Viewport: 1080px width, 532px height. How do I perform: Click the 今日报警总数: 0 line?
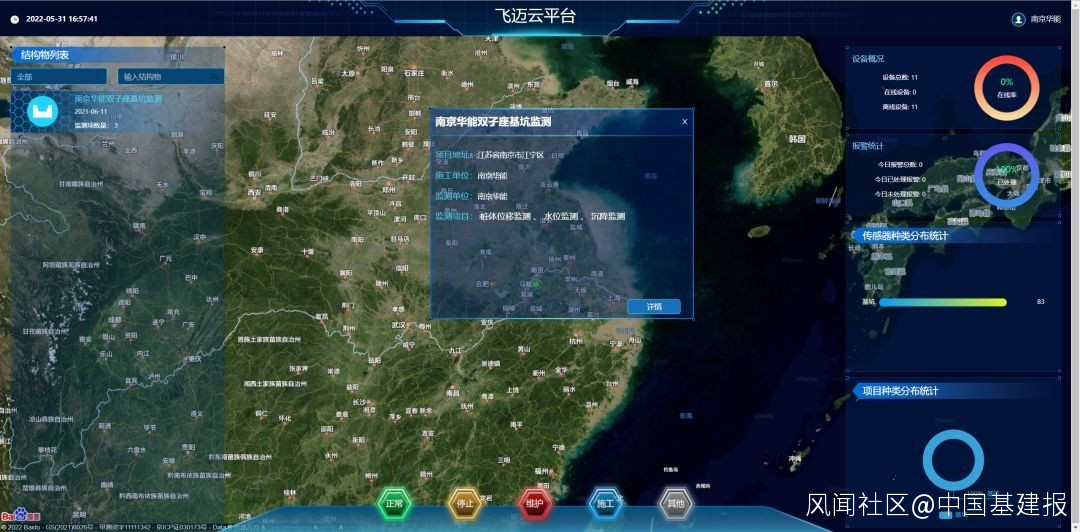pos(899,165)
